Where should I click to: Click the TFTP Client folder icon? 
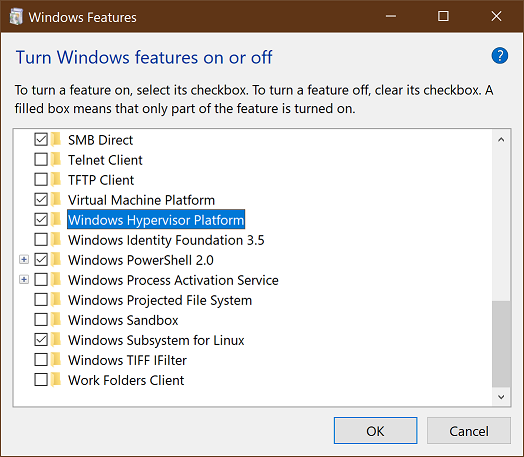56,180
